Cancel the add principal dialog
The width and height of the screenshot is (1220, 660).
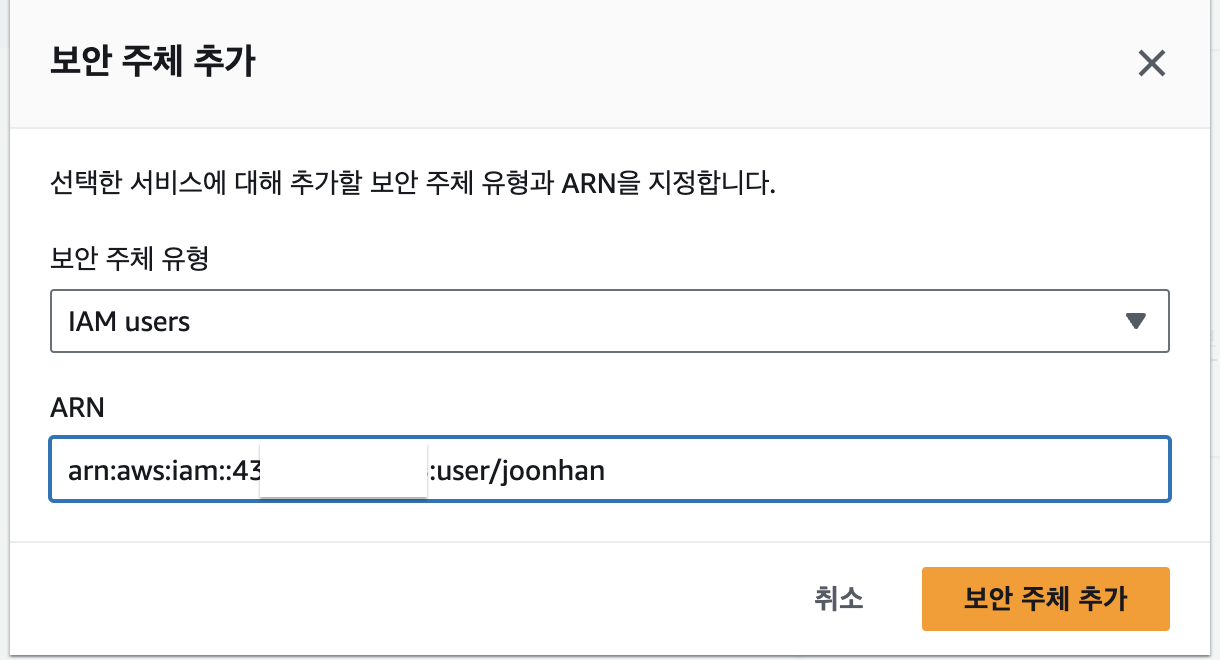click(x=838, y=599)
